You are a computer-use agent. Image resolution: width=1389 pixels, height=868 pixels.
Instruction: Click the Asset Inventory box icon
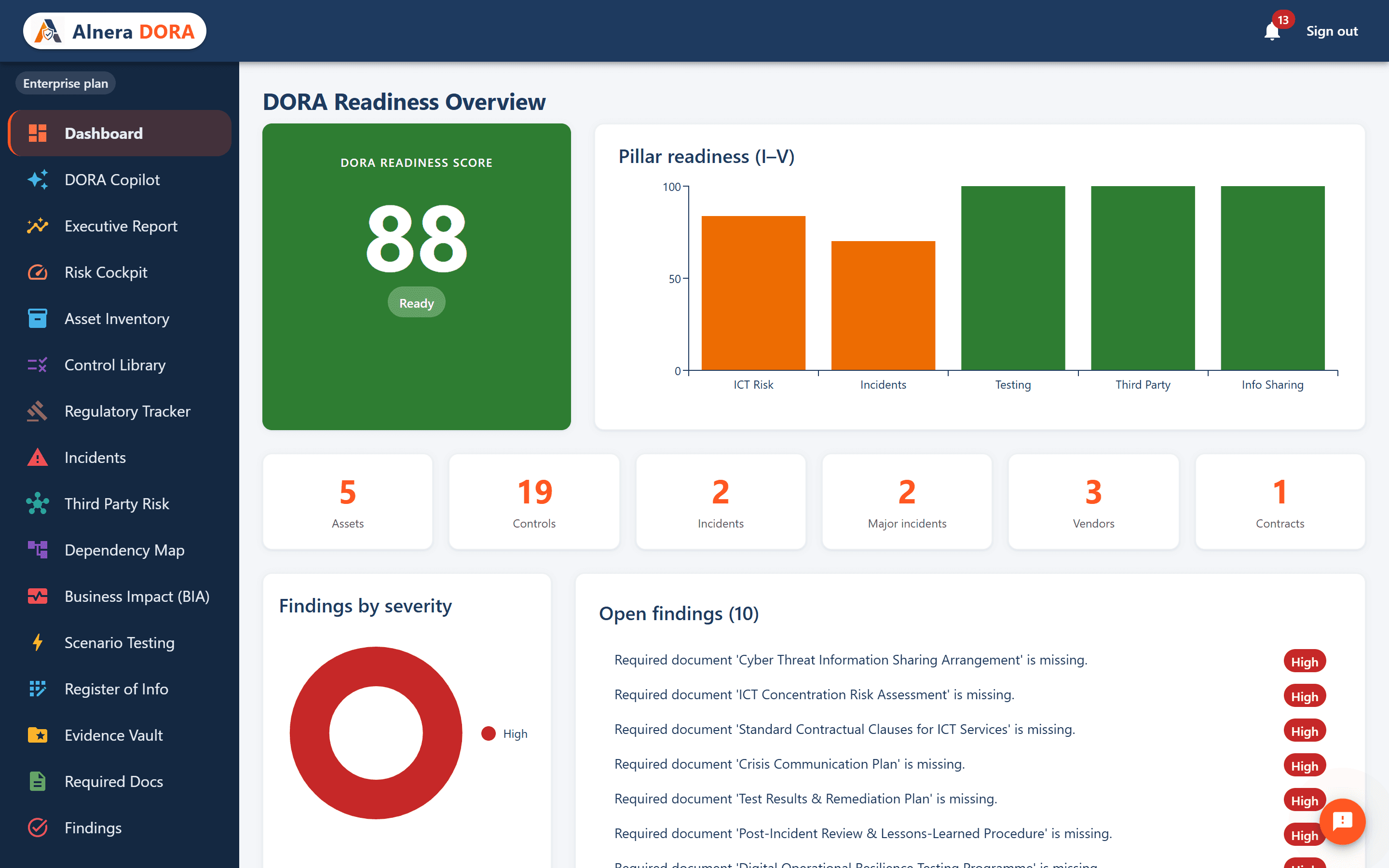(38, 319)
